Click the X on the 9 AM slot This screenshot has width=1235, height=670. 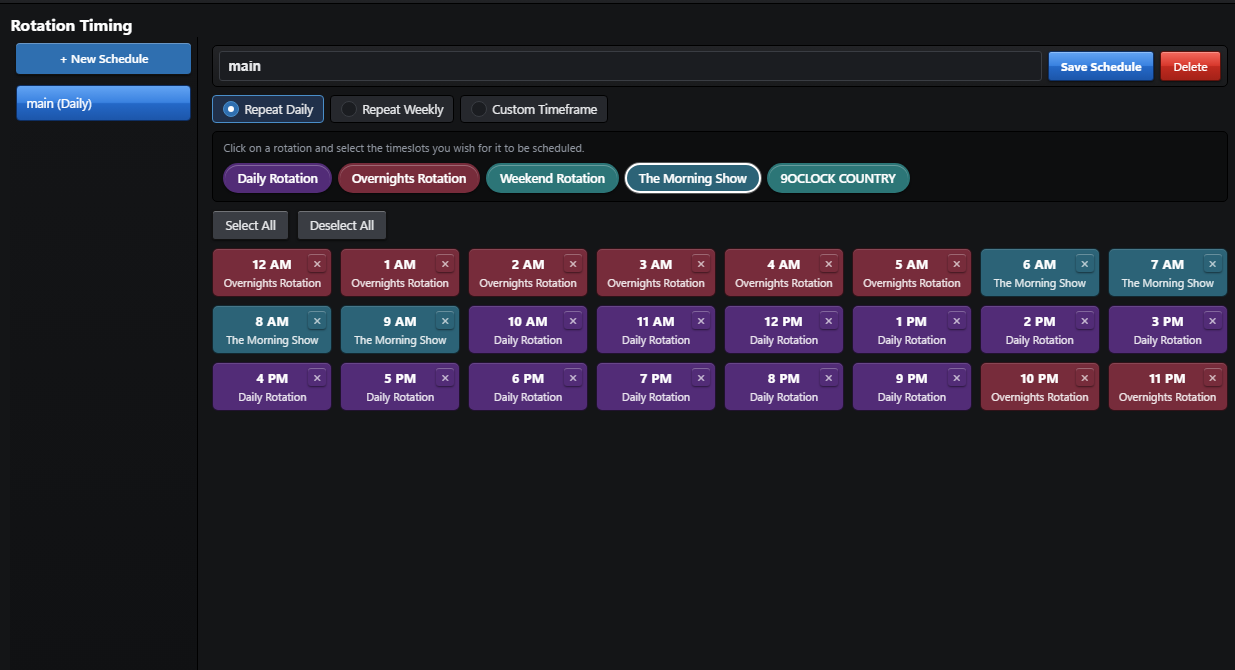click(x=445, y=321)
